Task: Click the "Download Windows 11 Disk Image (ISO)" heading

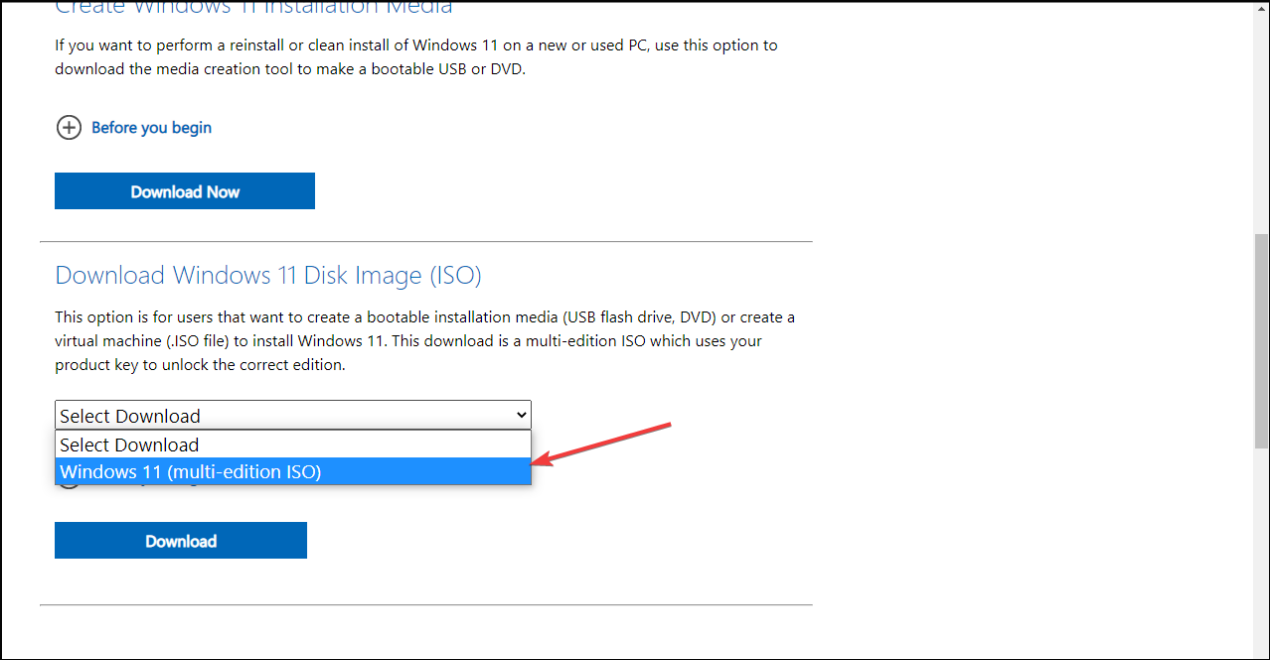Action: pos(268,275)
